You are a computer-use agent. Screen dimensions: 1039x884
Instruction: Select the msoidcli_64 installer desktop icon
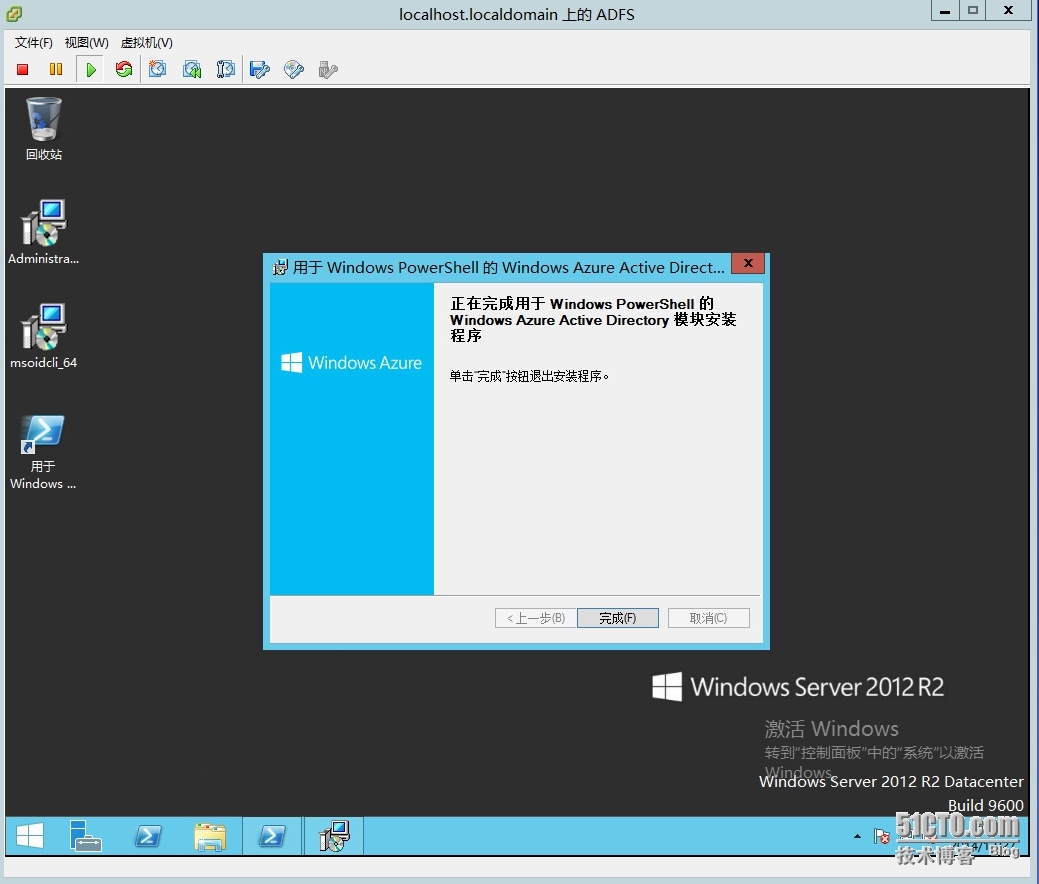click(x=44, y=336)
